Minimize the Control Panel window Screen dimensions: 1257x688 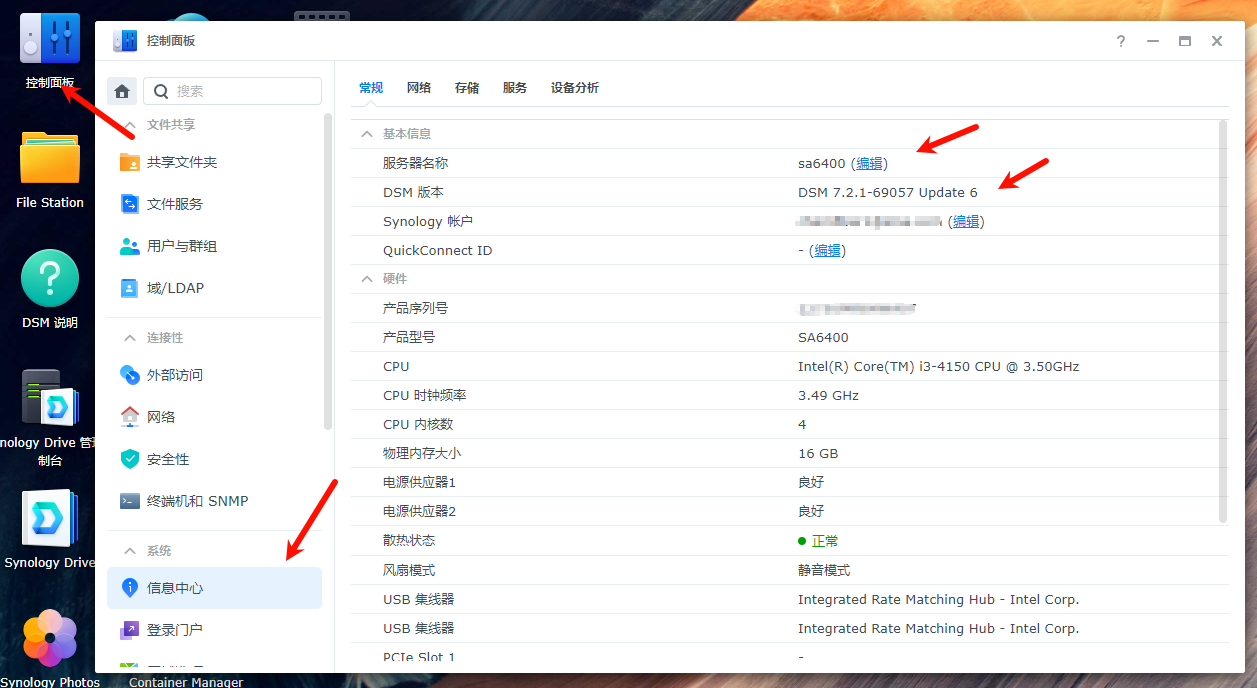(x=1153, y=41)
